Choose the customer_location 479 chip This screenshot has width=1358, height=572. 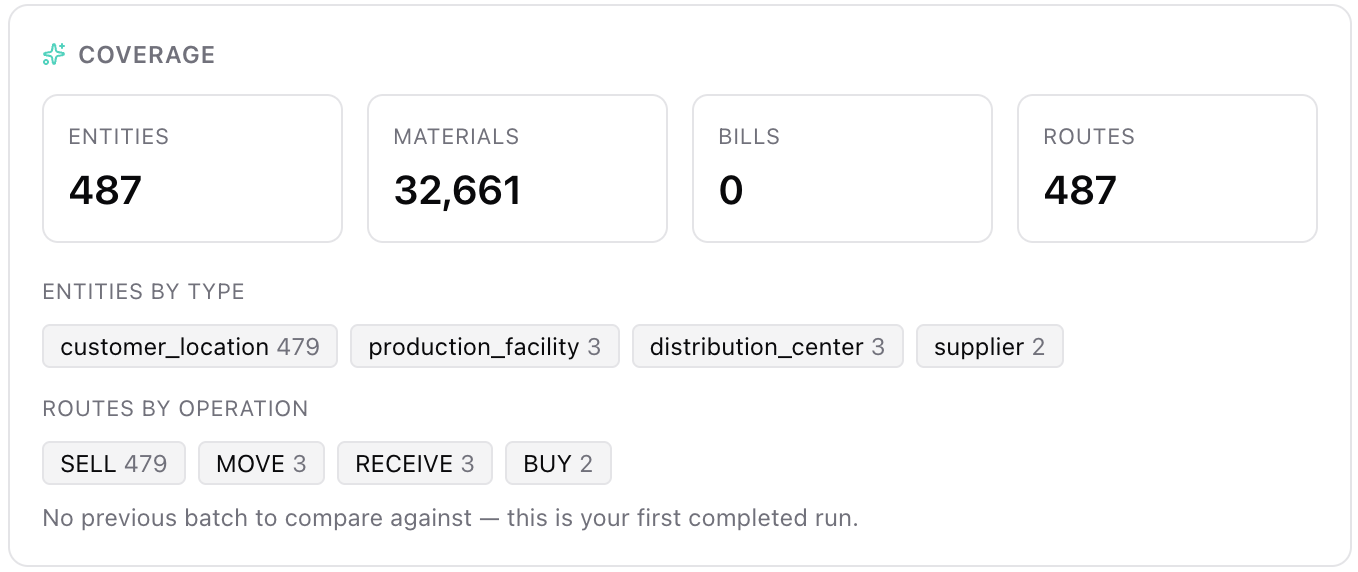190,346
